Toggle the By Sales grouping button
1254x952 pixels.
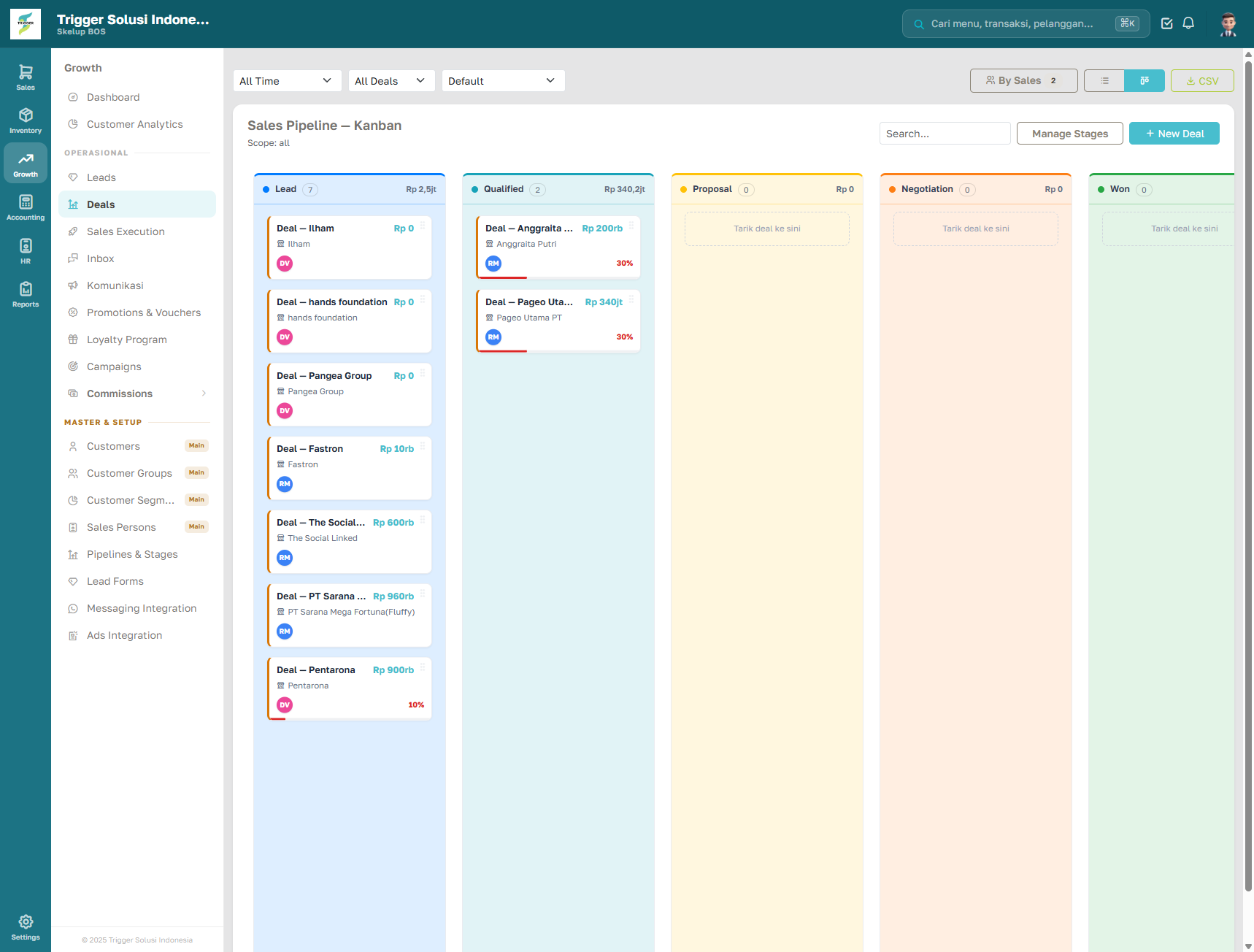[1023, 80]
